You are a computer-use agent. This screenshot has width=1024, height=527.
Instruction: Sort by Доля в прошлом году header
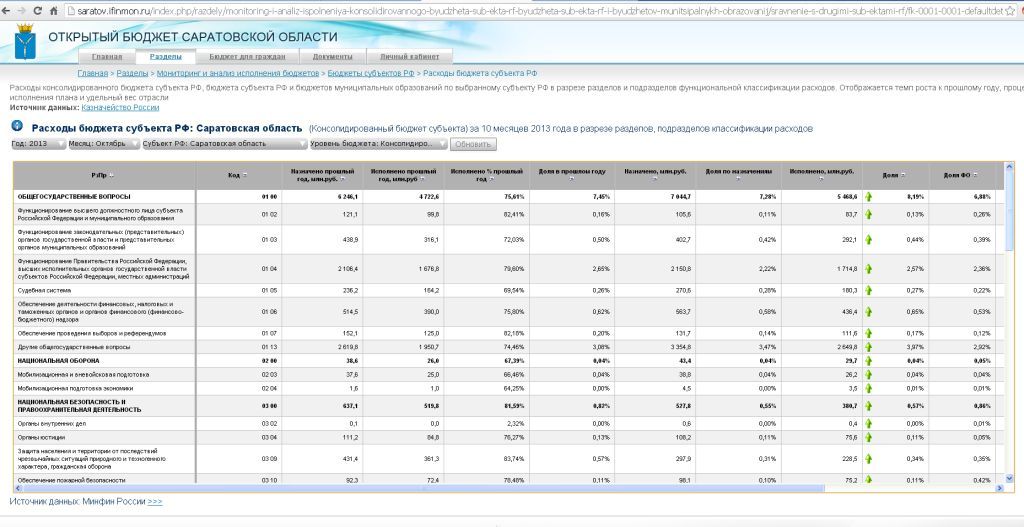pos(571,174)
